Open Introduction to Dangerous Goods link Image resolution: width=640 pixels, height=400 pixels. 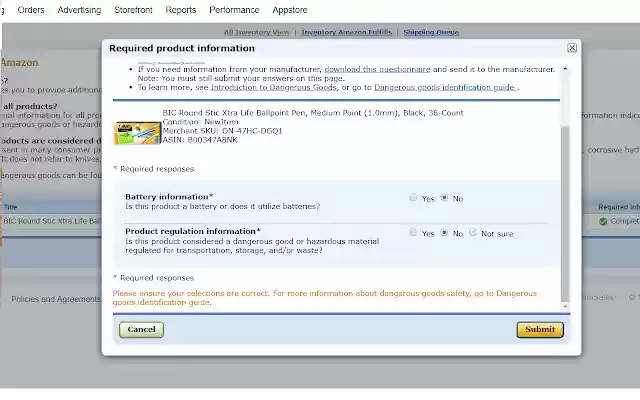pyautogui.click(x=273, y=87)
